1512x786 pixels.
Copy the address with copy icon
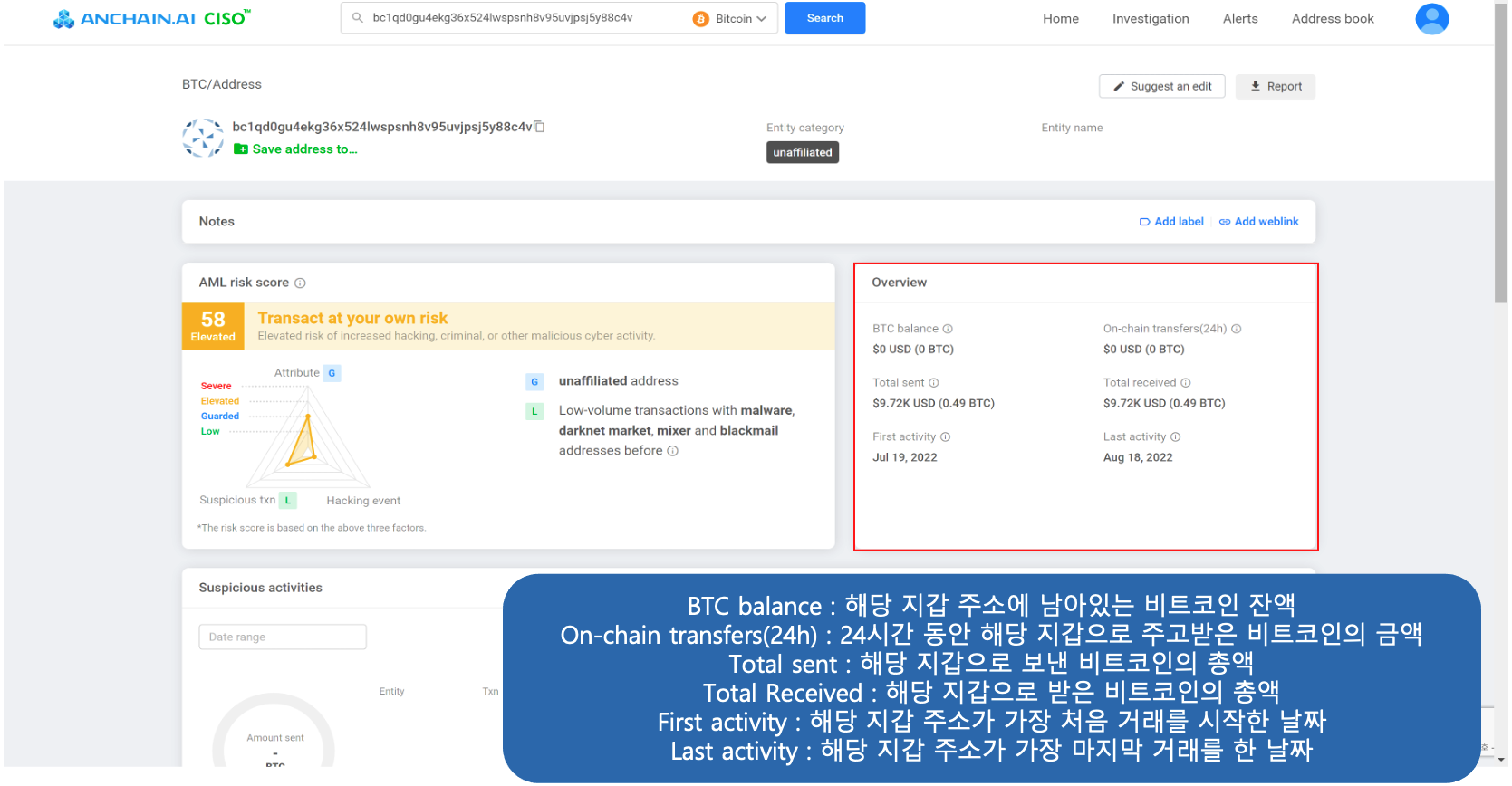pyautogui.click(x=539, y=127)
